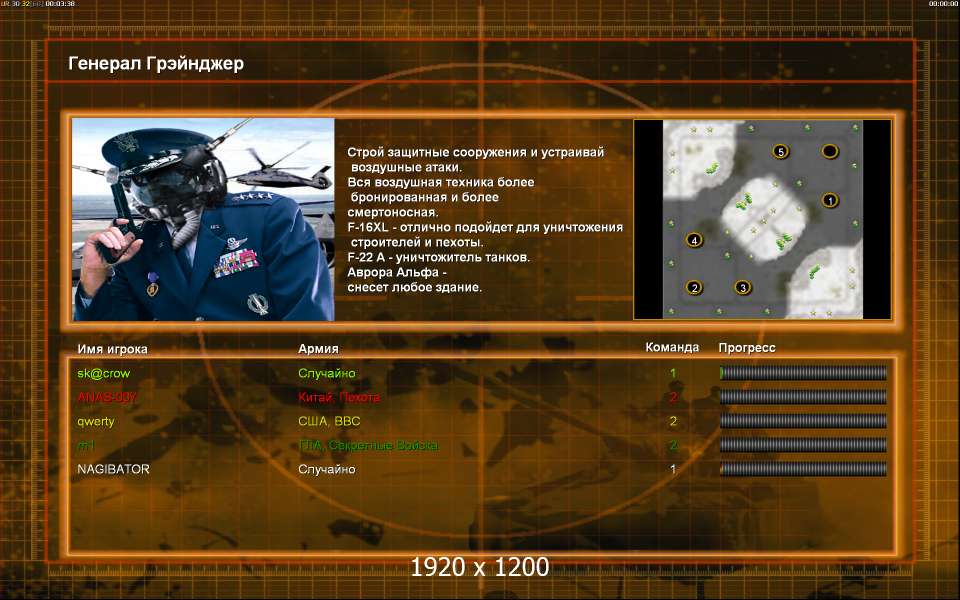960x600 pixels.
Task: Select the red player name ANAS-007
Action: tap(107, 397)
